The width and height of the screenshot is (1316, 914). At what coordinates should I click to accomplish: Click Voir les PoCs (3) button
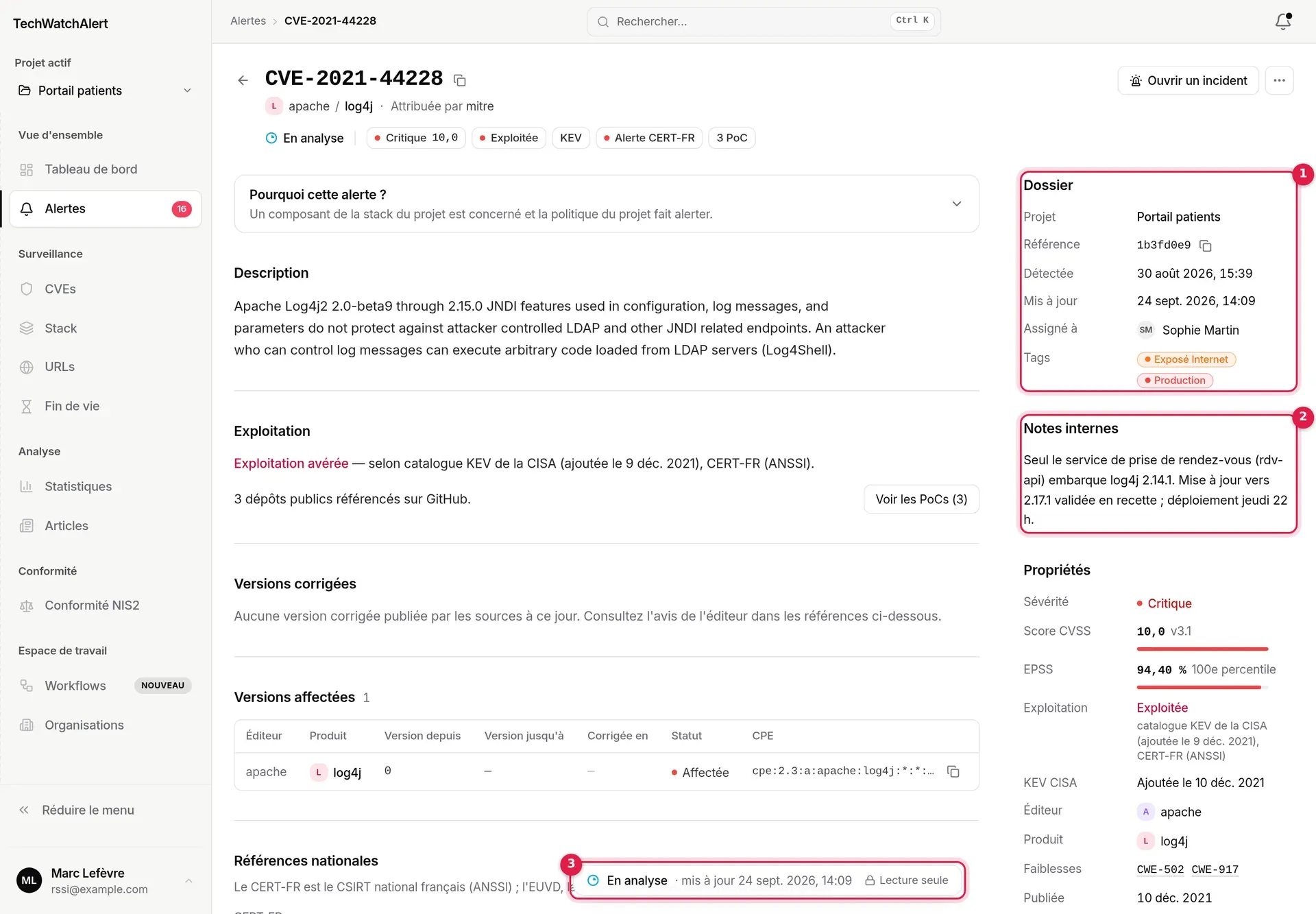point(921,499)
